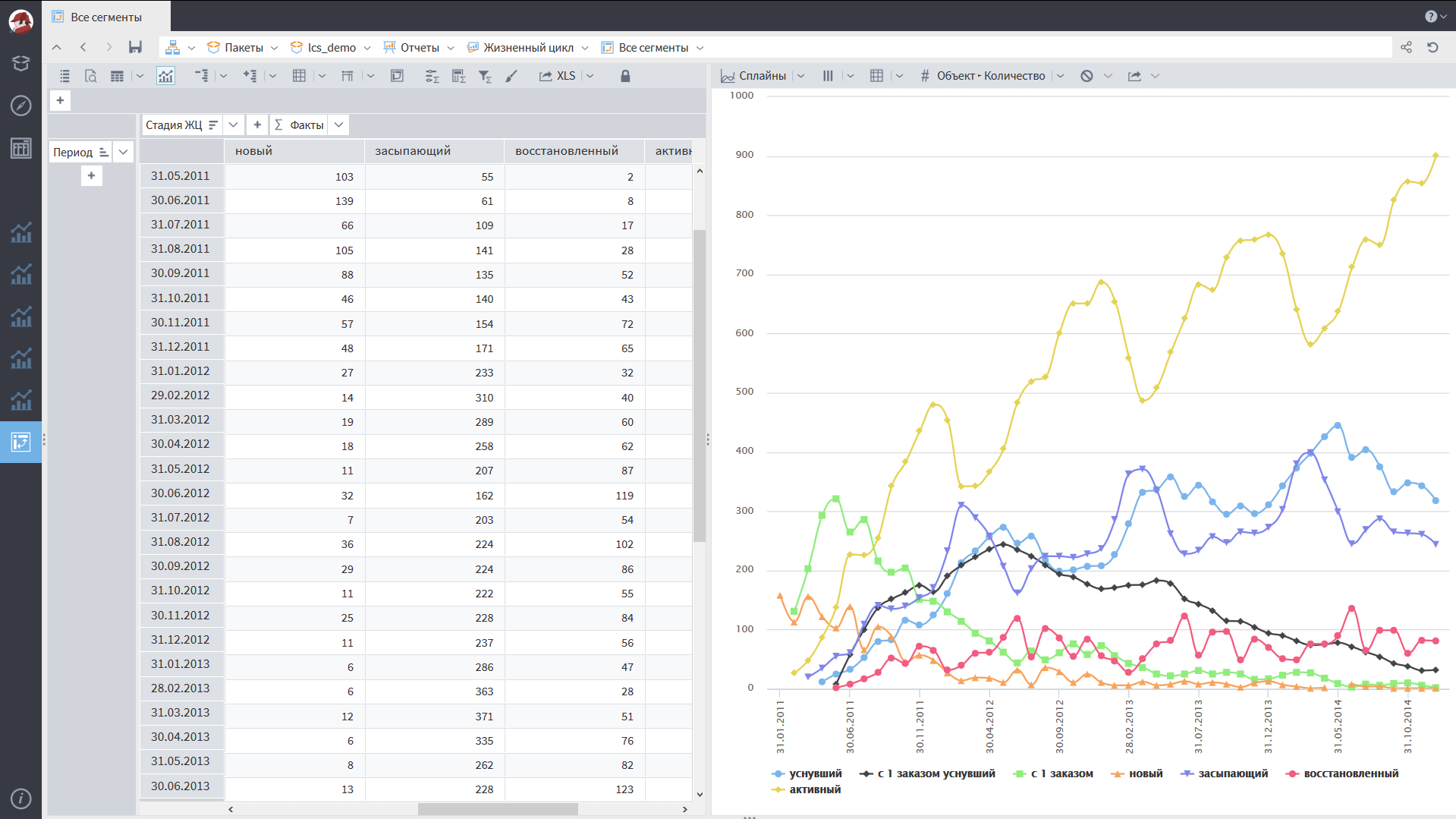Click the plus button above the table
Viewport: 1456px width, 819px height.
coord(60,100)
